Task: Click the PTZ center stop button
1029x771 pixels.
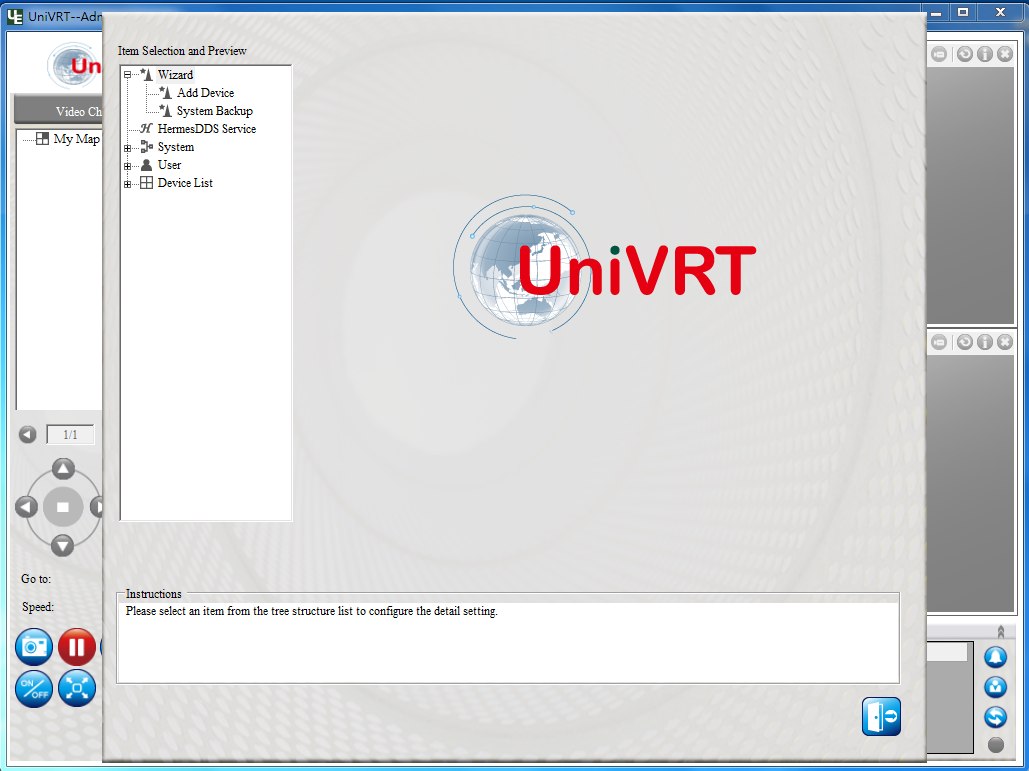Action: [x=63, y=507]
